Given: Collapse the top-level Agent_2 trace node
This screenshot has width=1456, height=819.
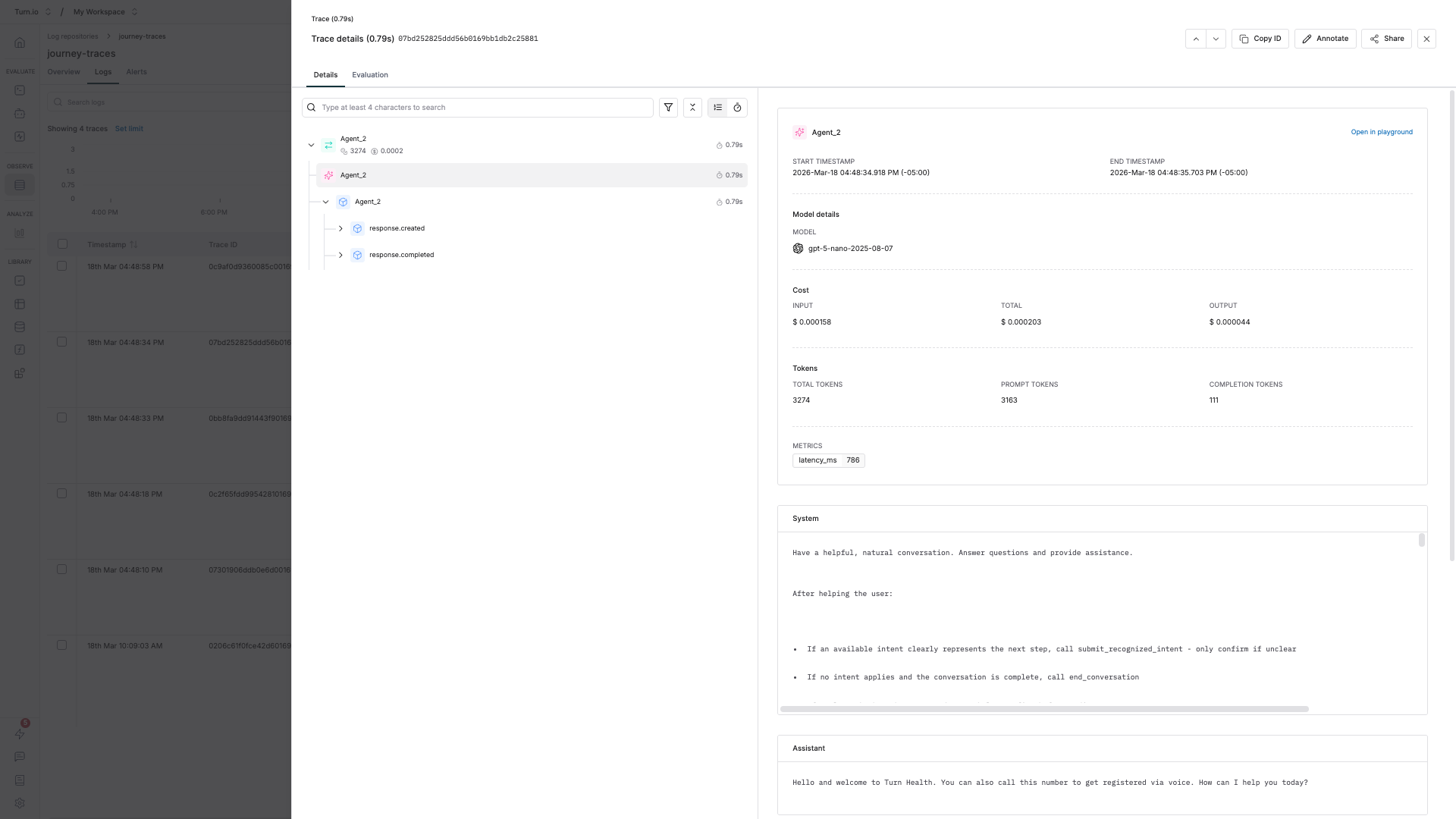Looking at the screenshot, I should tap(311, 145).
